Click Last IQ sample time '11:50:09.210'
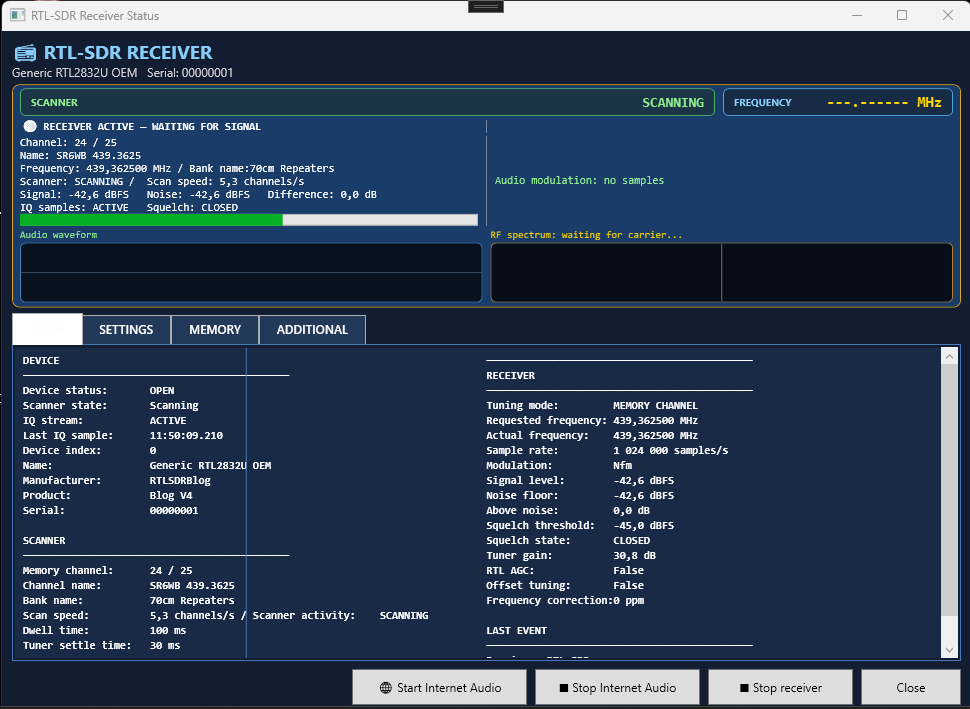 click(186, 436)
